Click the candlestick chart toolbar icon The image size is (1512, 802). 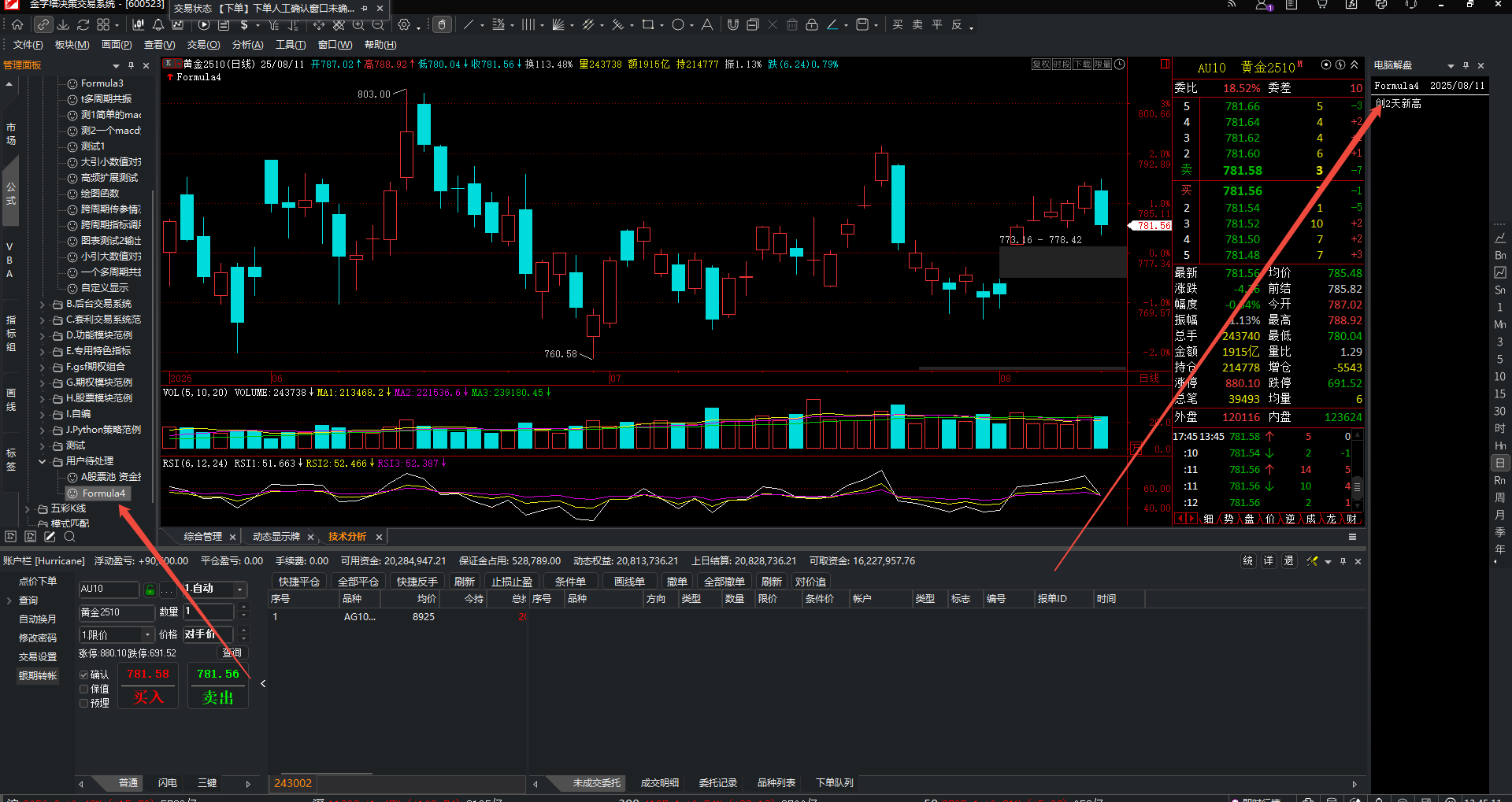click(139, 24)
